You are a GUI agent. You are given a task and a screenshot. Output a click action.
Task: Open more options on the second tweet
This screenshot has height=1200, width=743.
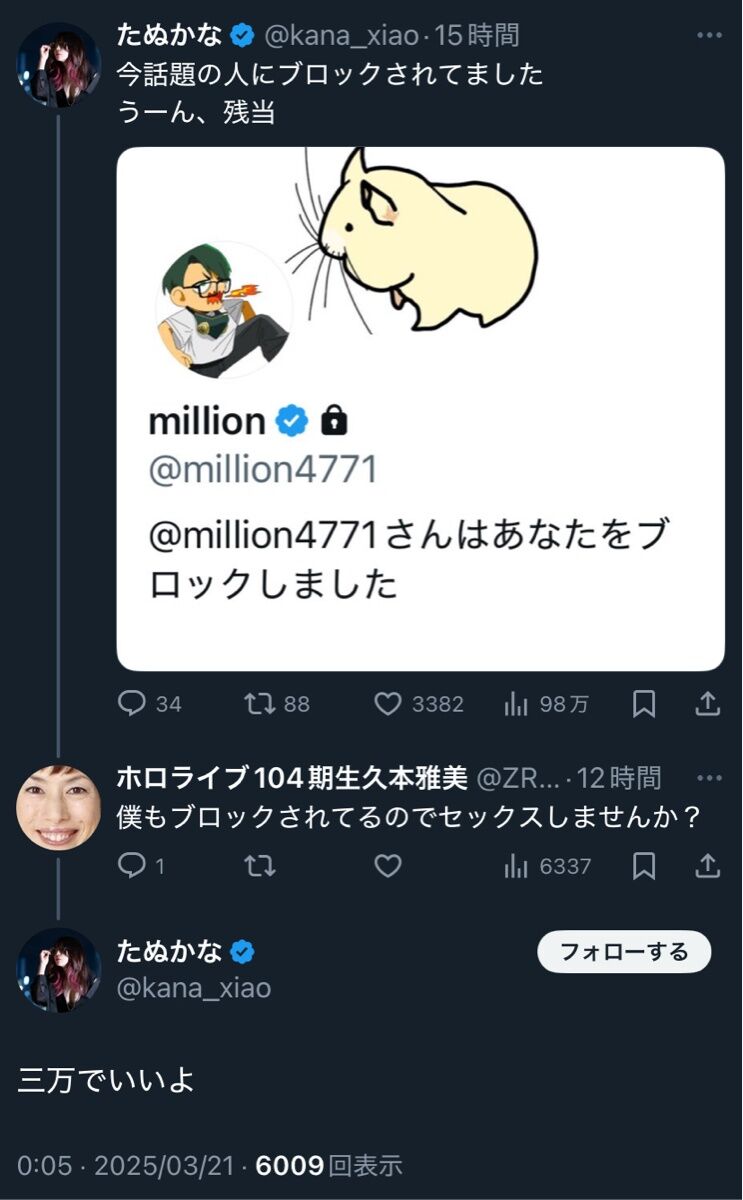point(709,777)
